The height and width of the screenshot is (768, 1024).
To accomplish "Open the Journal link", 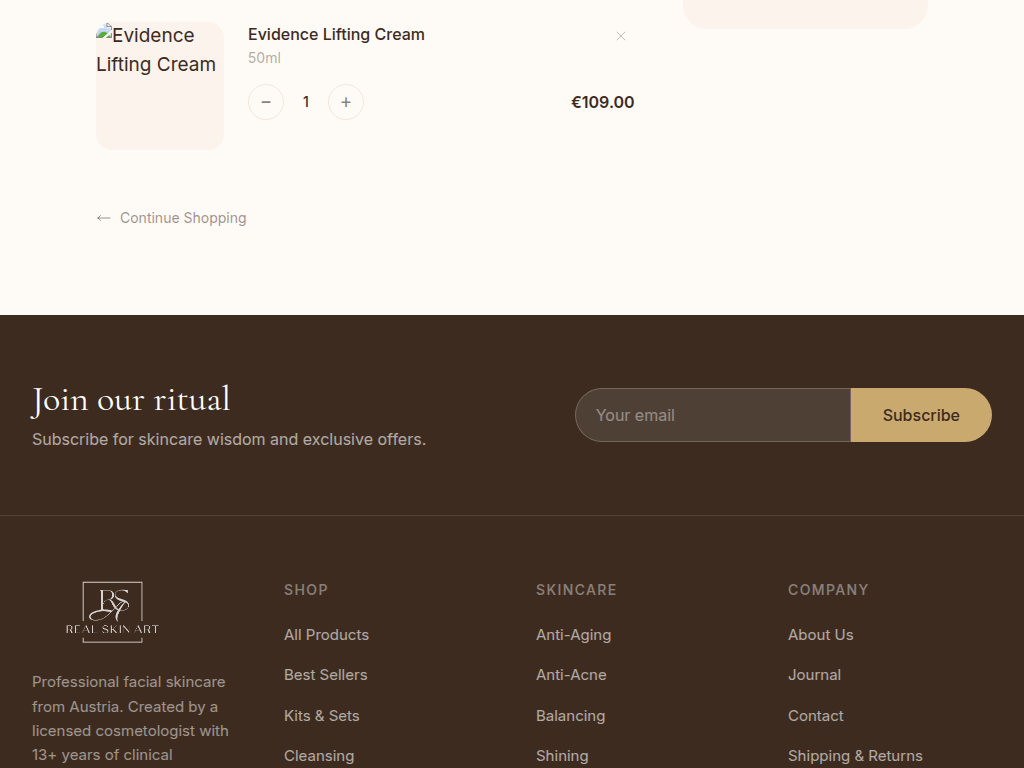I will (814, 675).
